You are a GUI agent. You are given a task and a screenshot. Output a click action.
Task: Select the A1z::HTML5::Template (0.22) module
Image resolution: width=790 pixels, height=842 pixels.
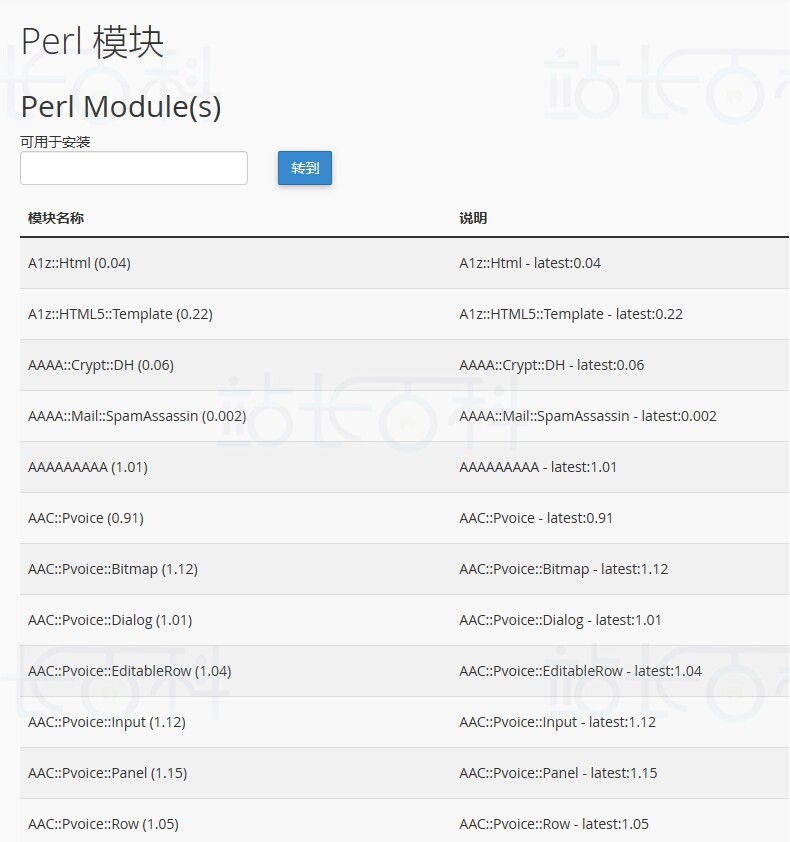[120, 314]
